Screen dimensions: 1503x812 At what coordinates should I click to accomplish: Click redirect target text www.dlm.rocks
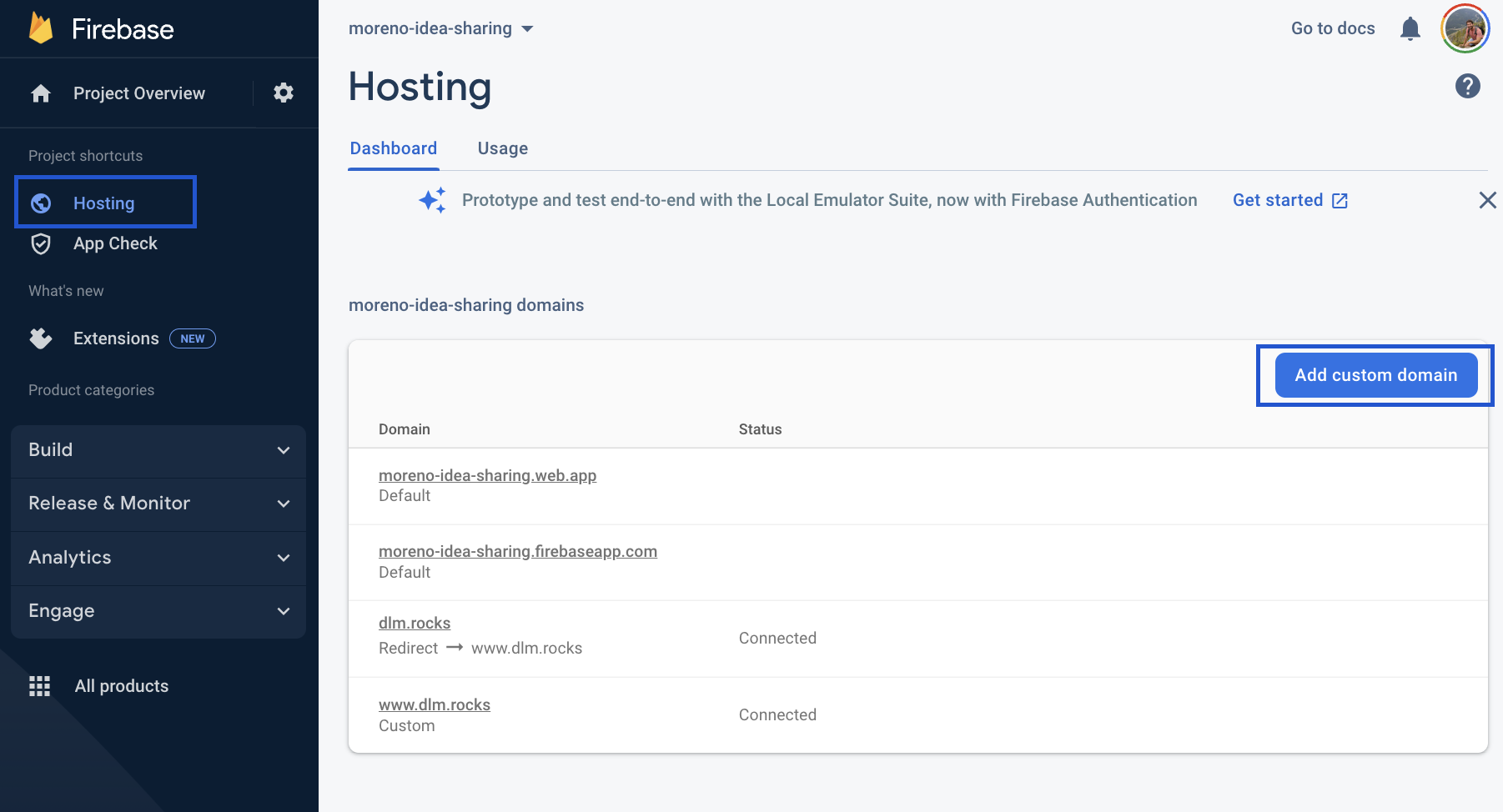pos(527,648)
